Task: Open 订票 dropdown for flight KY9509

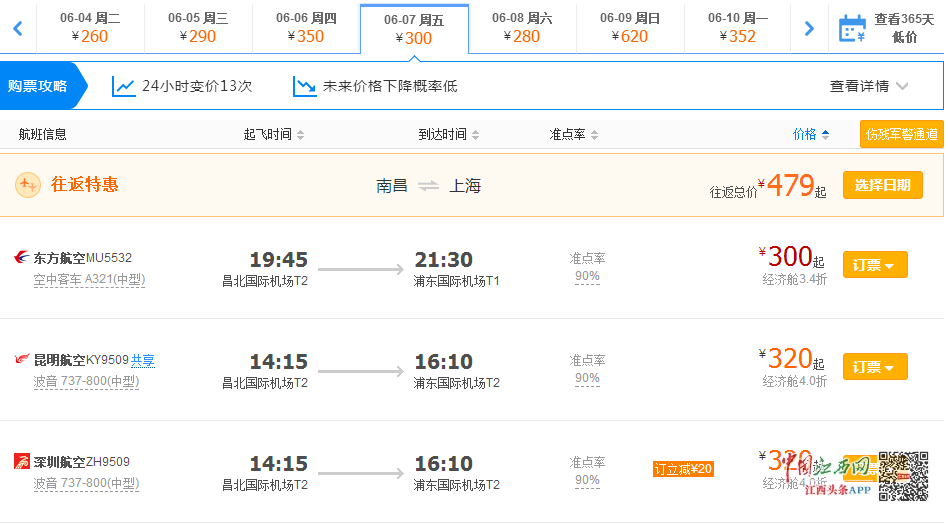Action: tap(875, 367)
